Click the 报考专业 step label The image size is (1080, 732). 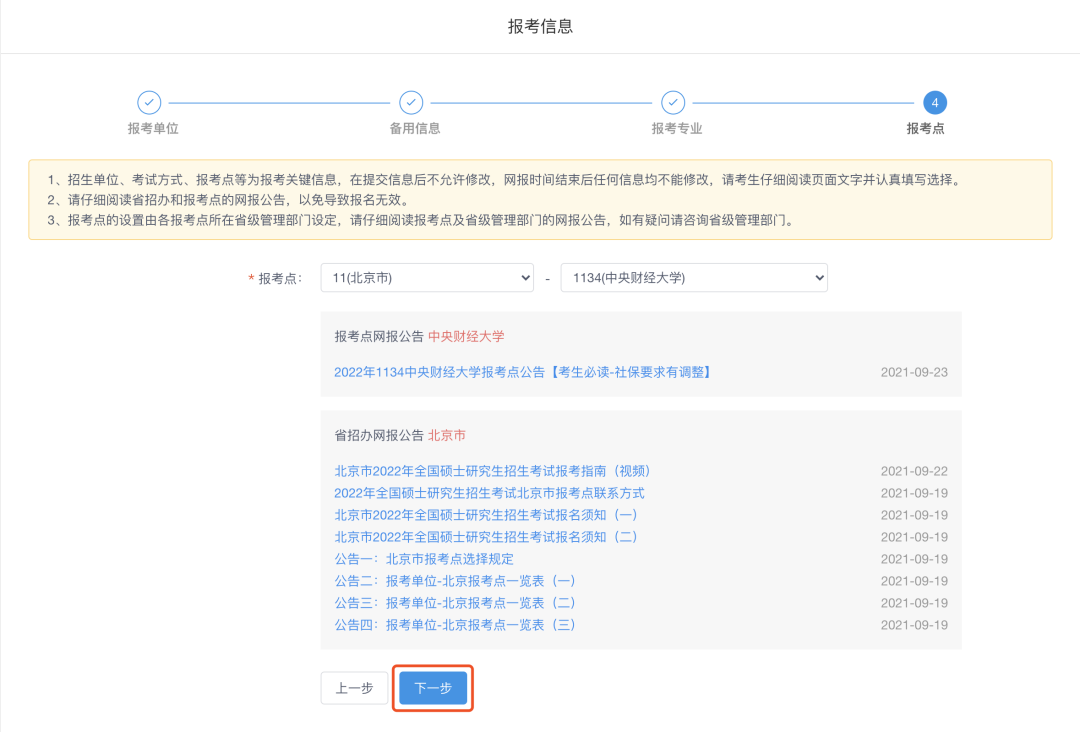point(677,129)
